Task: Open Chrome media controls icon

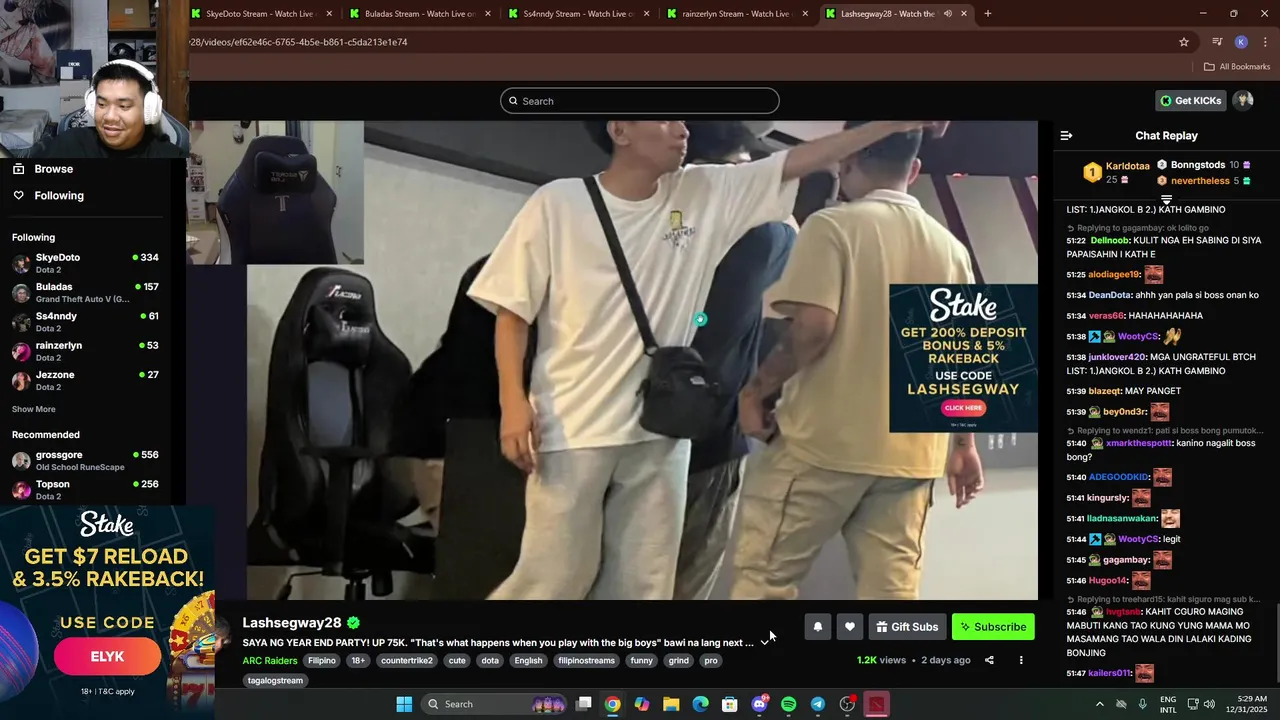Action: point(1217,42)
